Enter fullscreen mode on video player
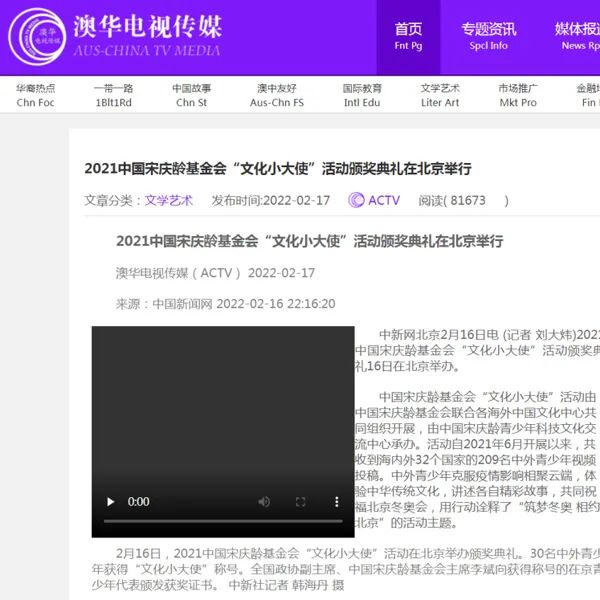 299,501
